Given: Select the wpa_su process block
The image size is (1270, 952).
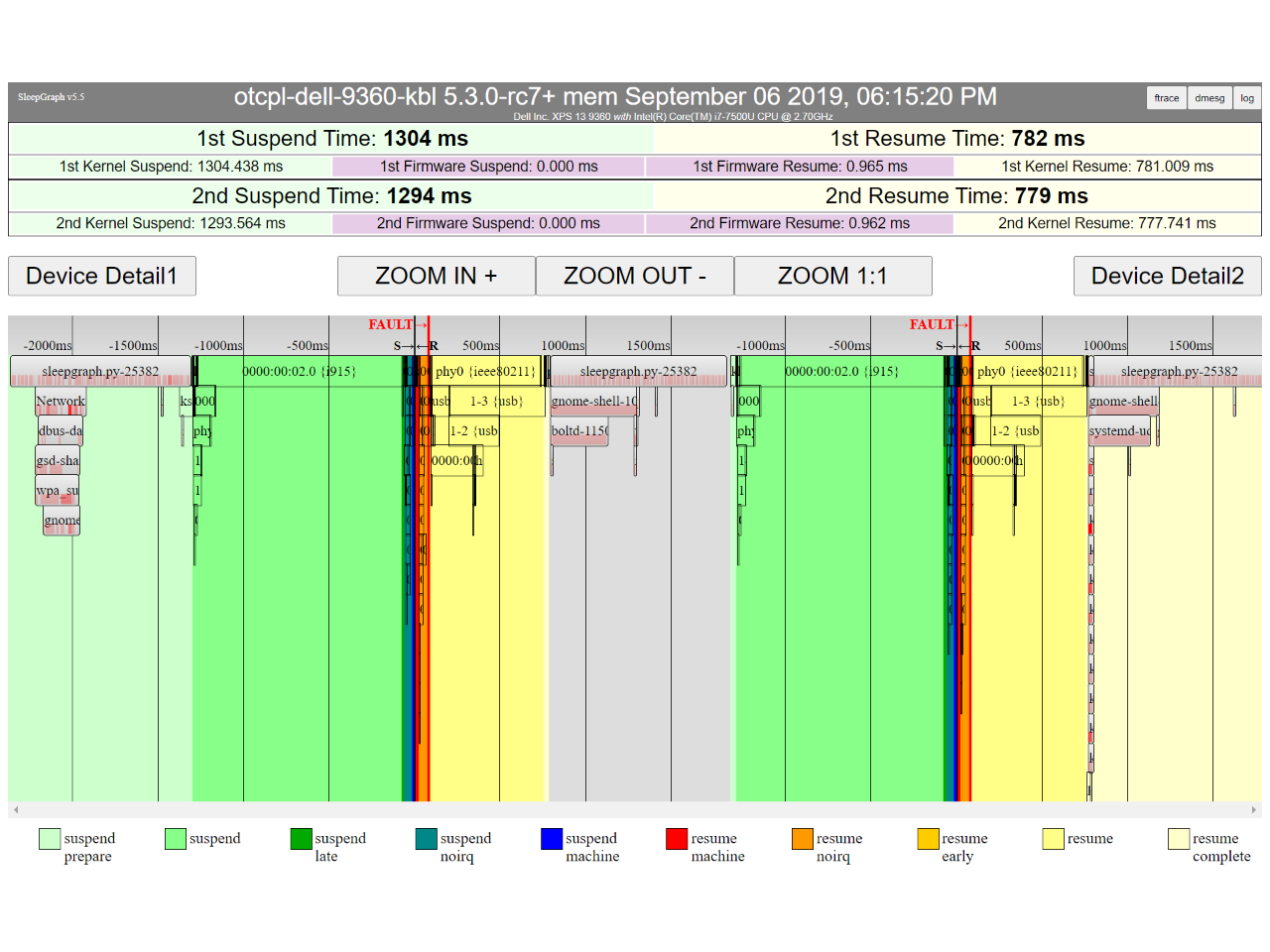Looking at the screenshot, I should coord(58,491).
